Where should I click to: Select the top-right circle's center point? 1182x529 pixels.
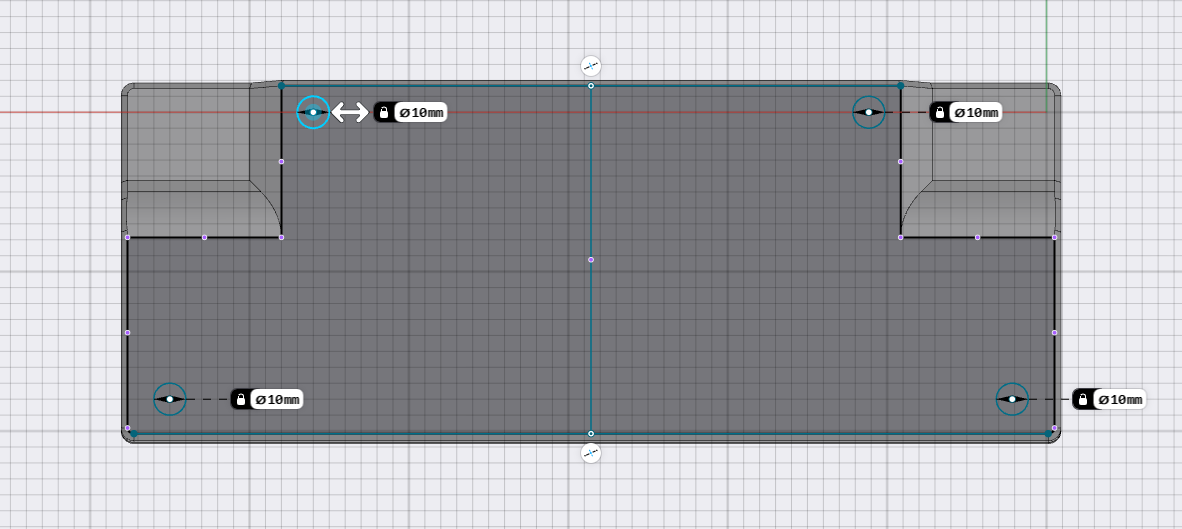click(868, 112)
